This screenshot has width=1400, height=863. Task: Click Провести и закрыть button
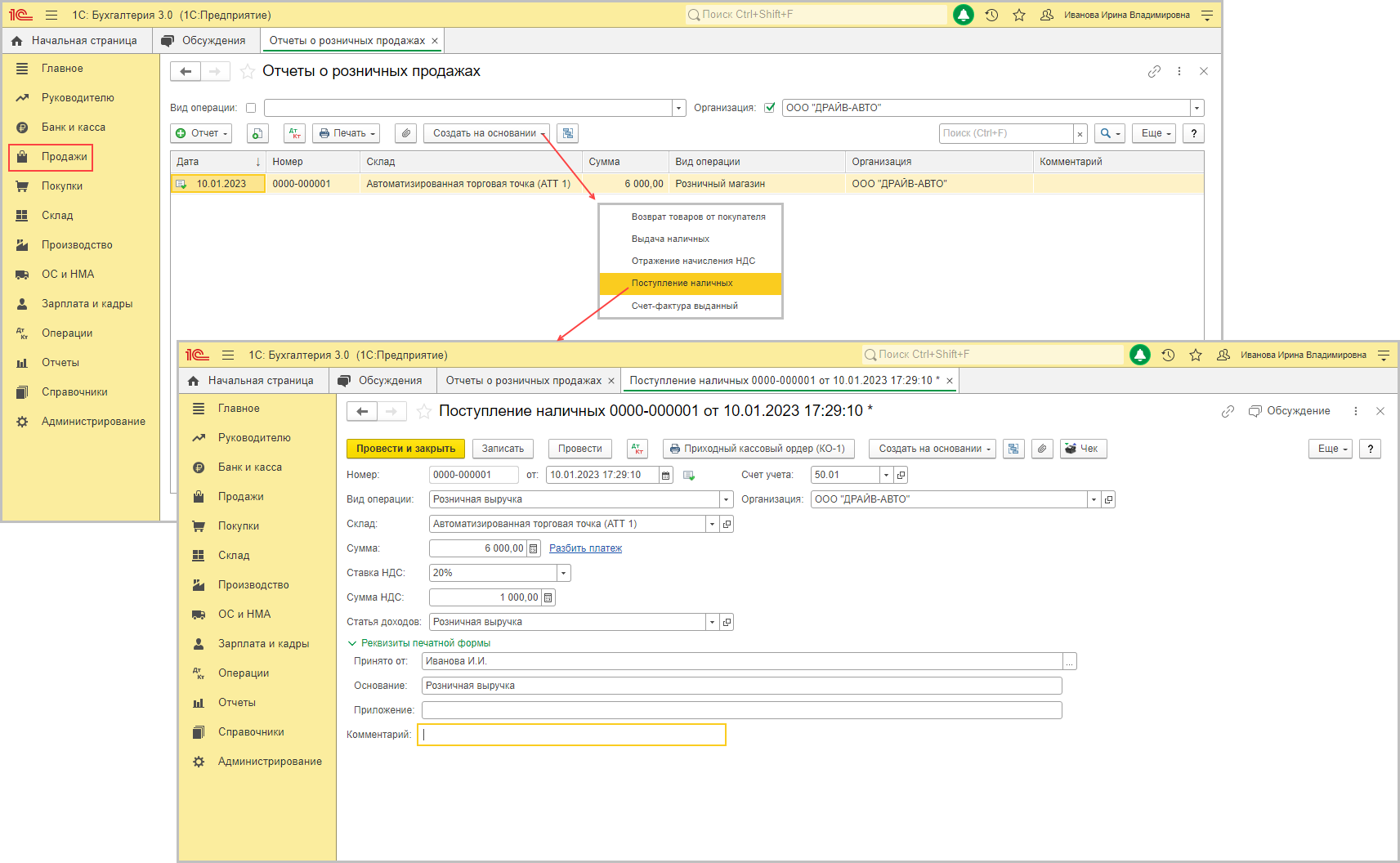pos(405,449)
